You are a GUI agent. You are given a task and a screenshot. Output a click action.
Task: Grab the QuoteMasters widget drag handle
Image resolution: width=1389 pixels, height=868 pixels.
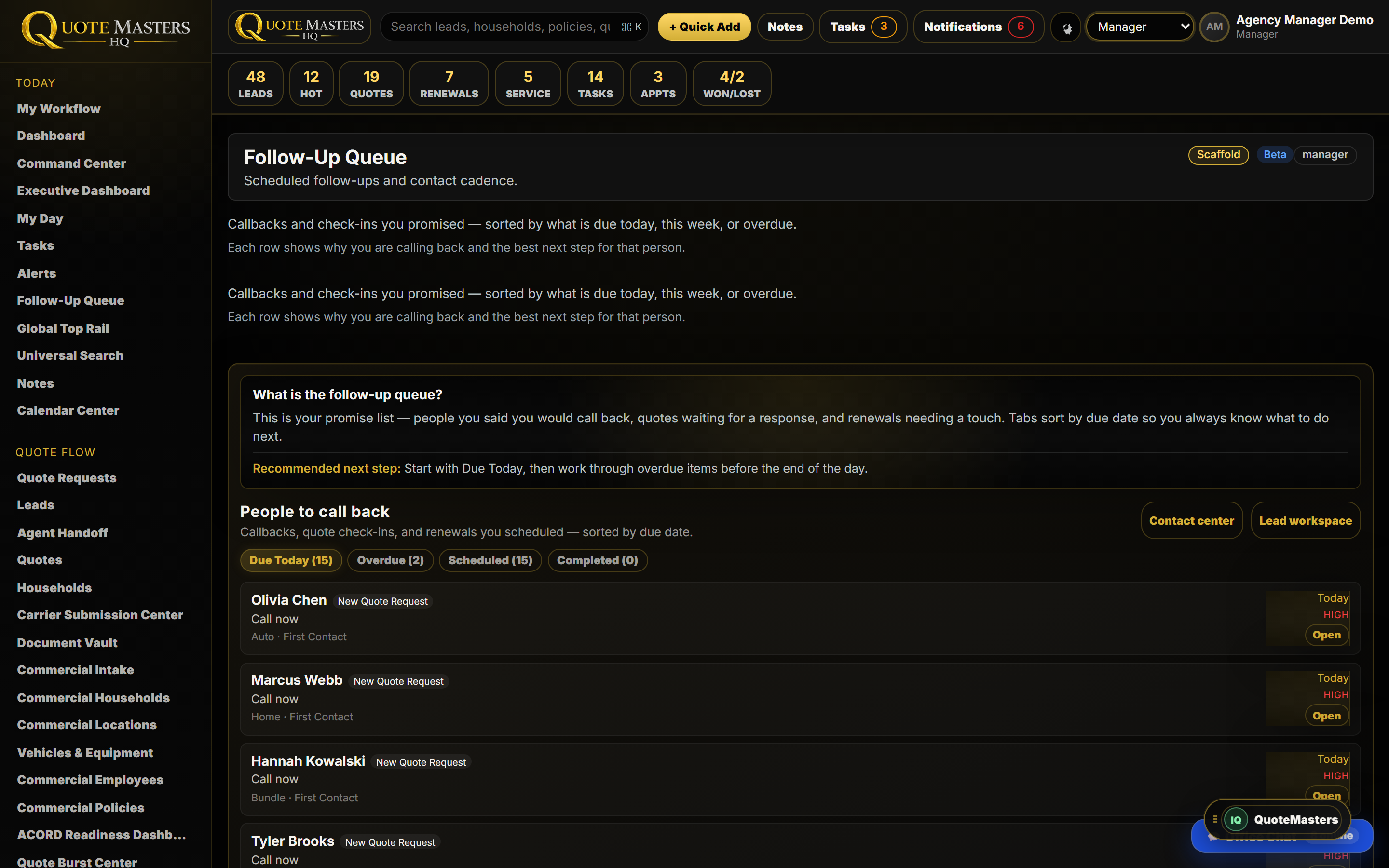(x=1214, y=820)
